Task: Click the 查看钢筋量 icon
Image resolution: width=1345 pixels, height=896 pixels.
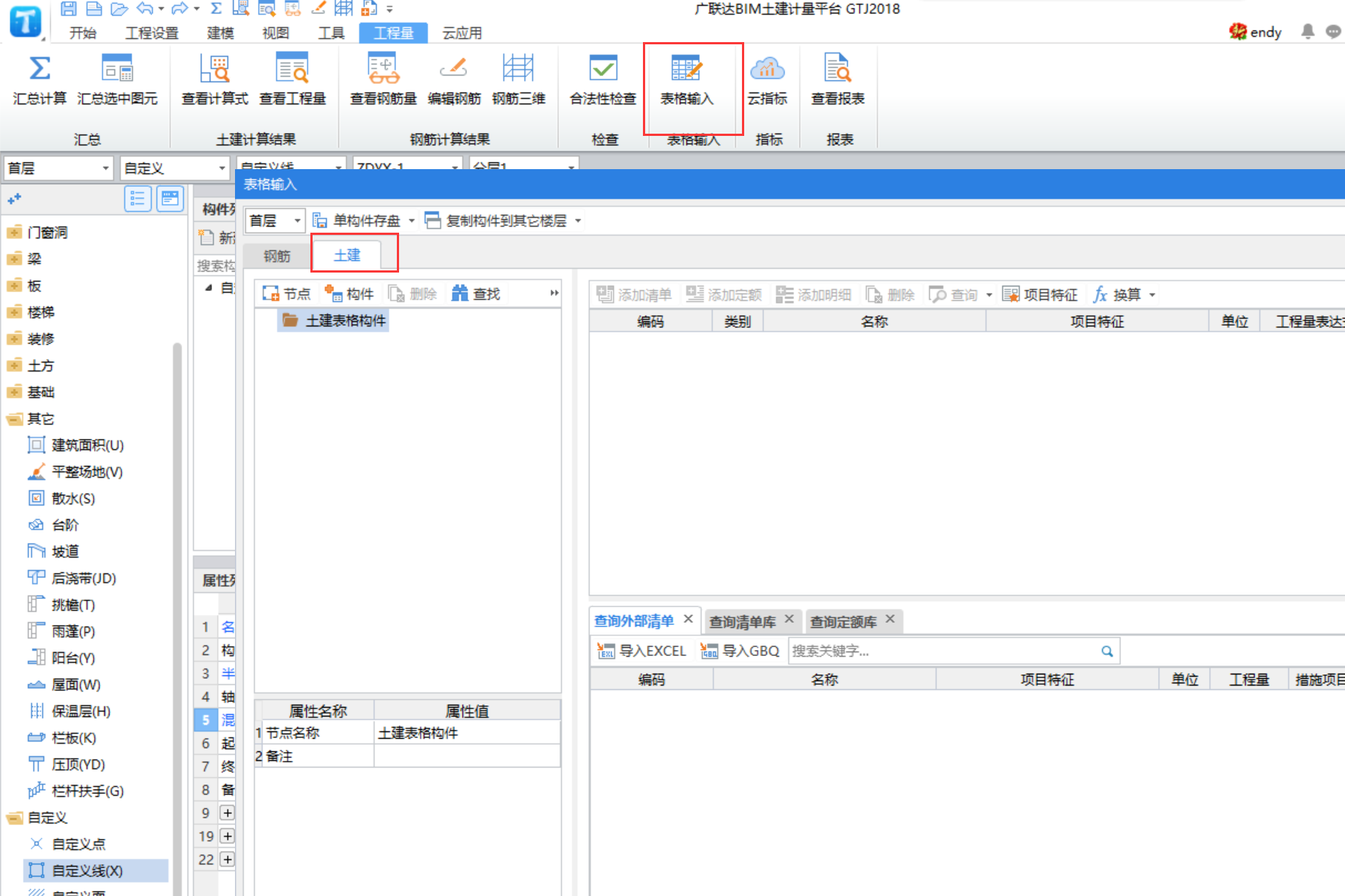Action: click(383, 69)
